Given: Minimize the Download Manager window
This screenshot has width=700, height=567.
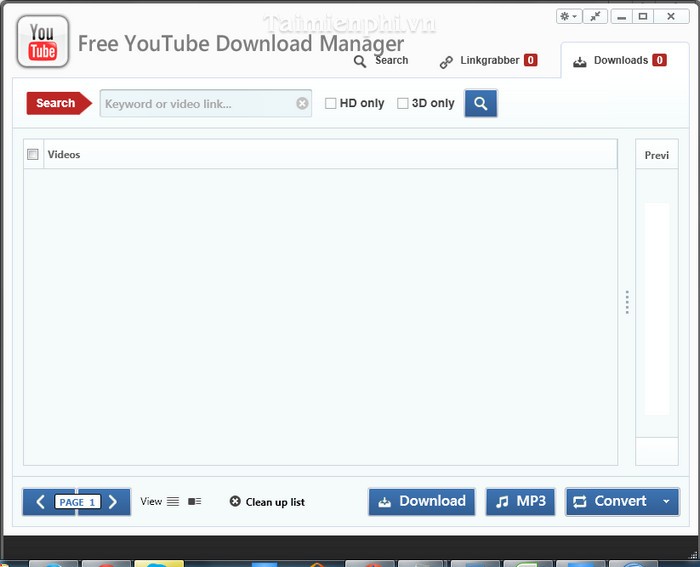Looking at the screenshot, I should click(x=621, y=17).
